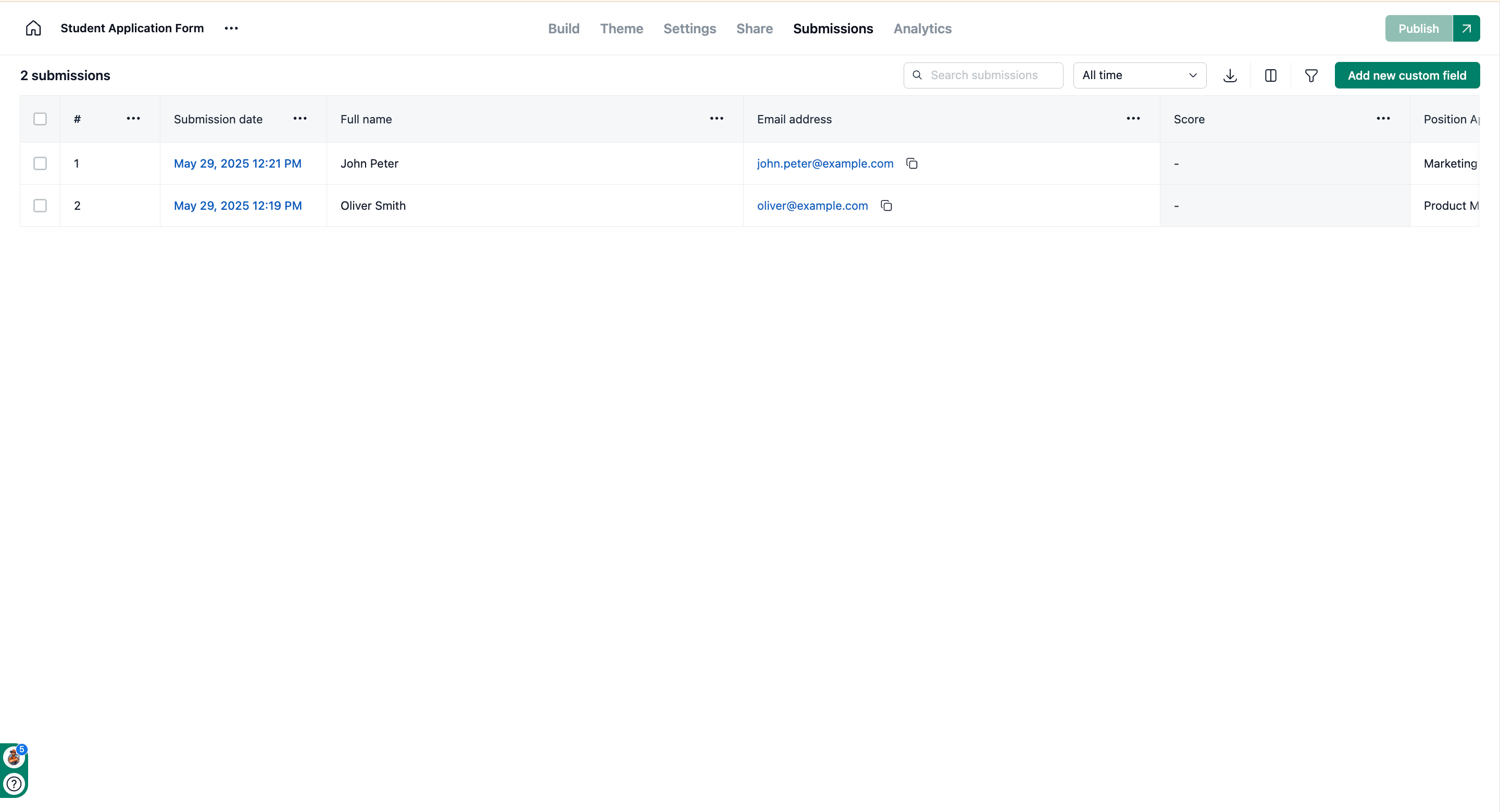This screenshot has height=812, width=1500.
Task: Click the Publish button
Action: click(x=1418, y=28)
